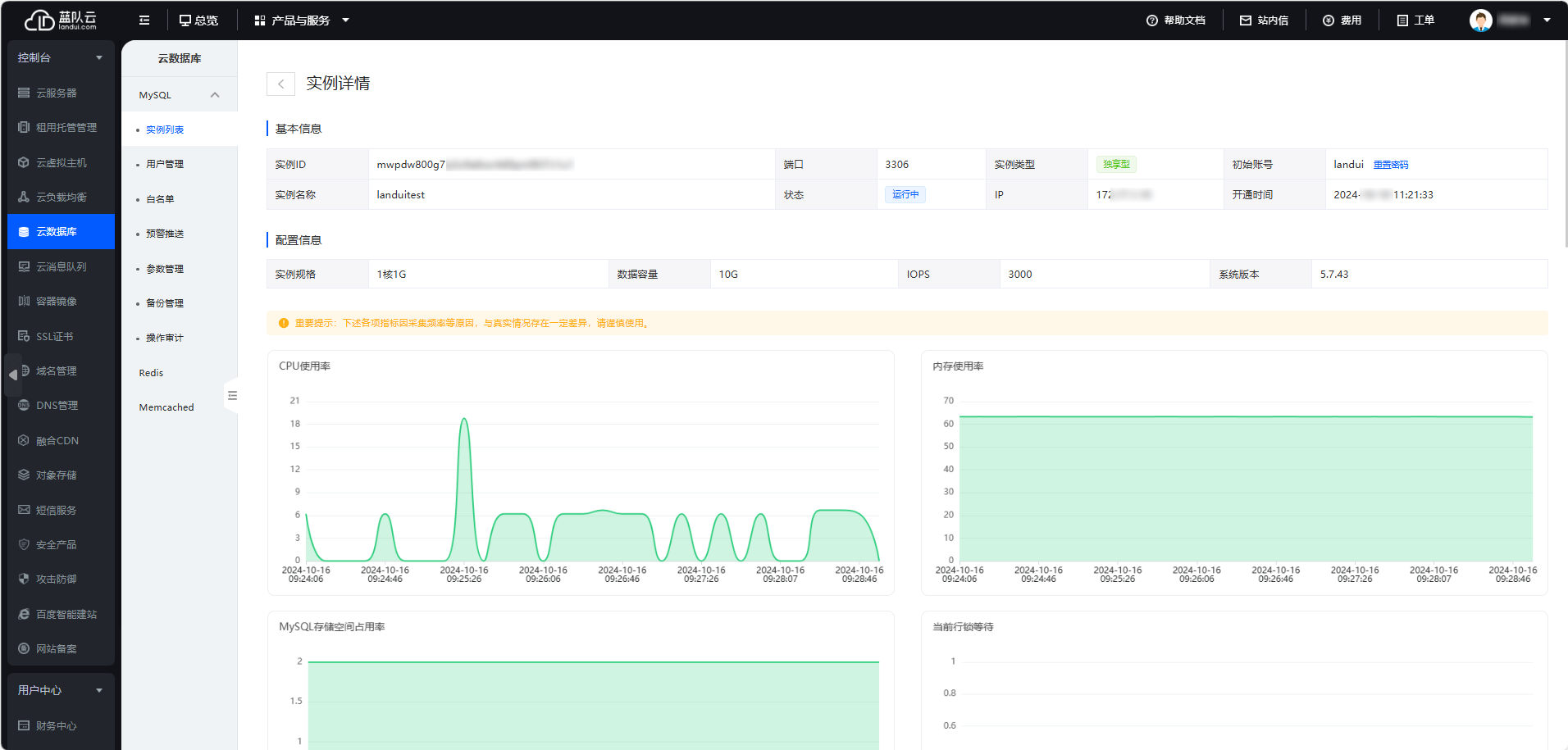Click the hamburger menu collapse icon

tap(144, 20)
